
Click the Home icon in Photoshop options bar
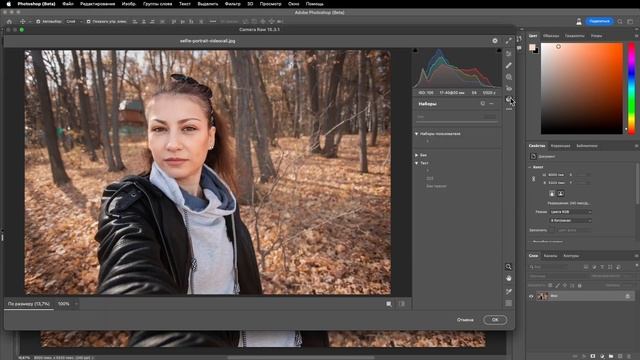tap(9, 21)
